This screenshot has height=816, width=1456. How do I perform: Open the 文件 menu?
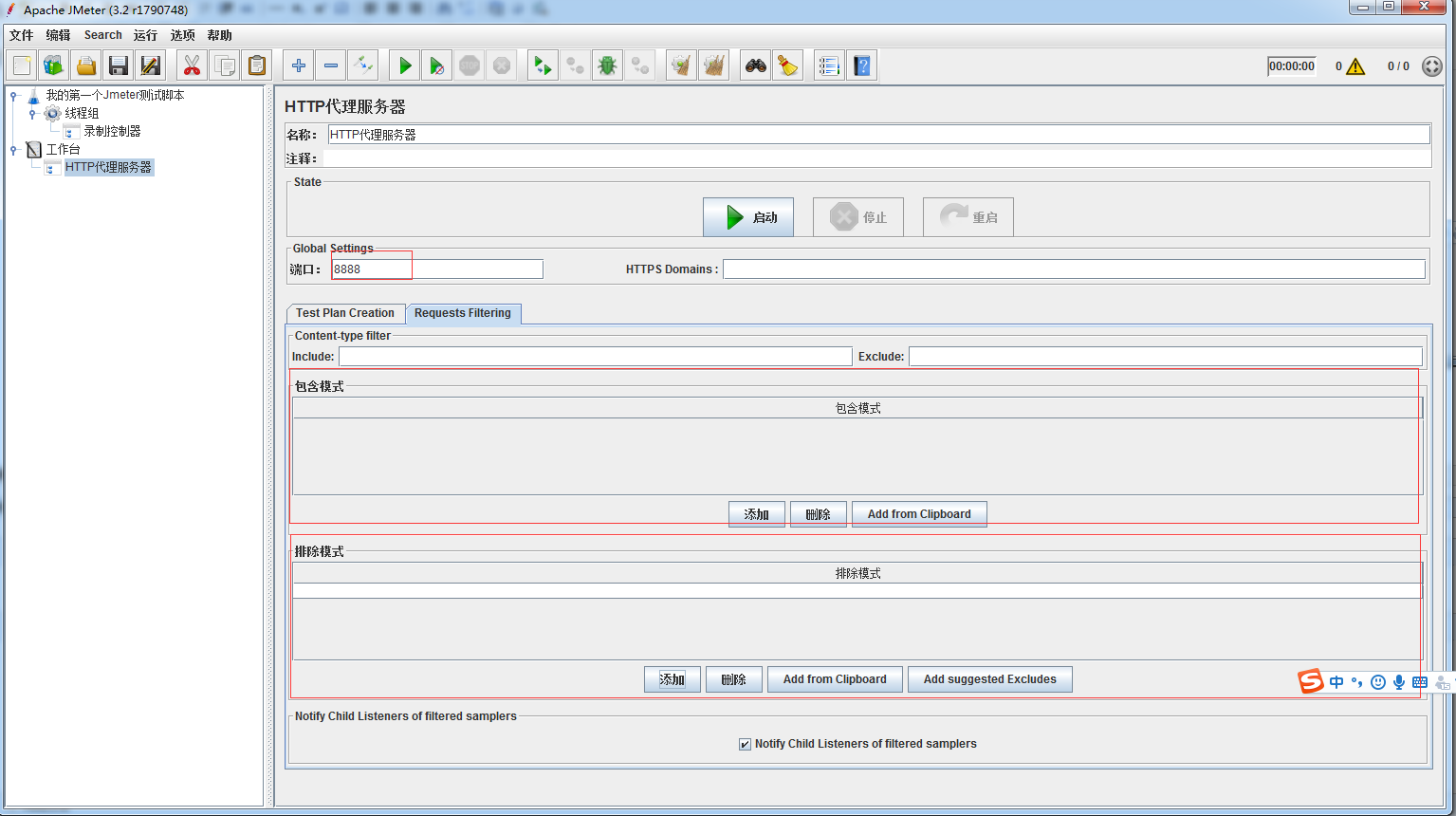point(21,35)
